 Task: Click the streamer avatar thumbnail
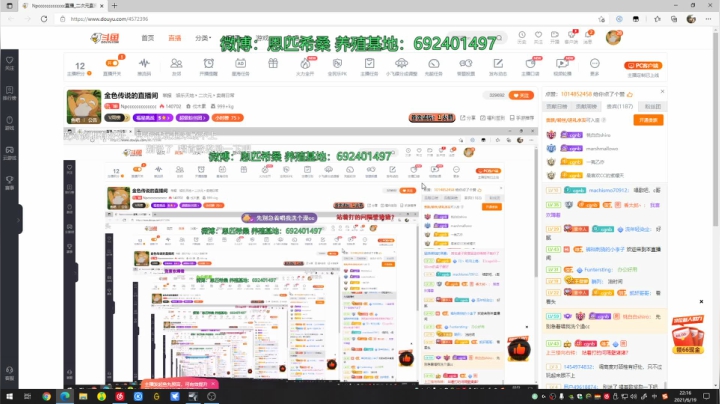84,107
